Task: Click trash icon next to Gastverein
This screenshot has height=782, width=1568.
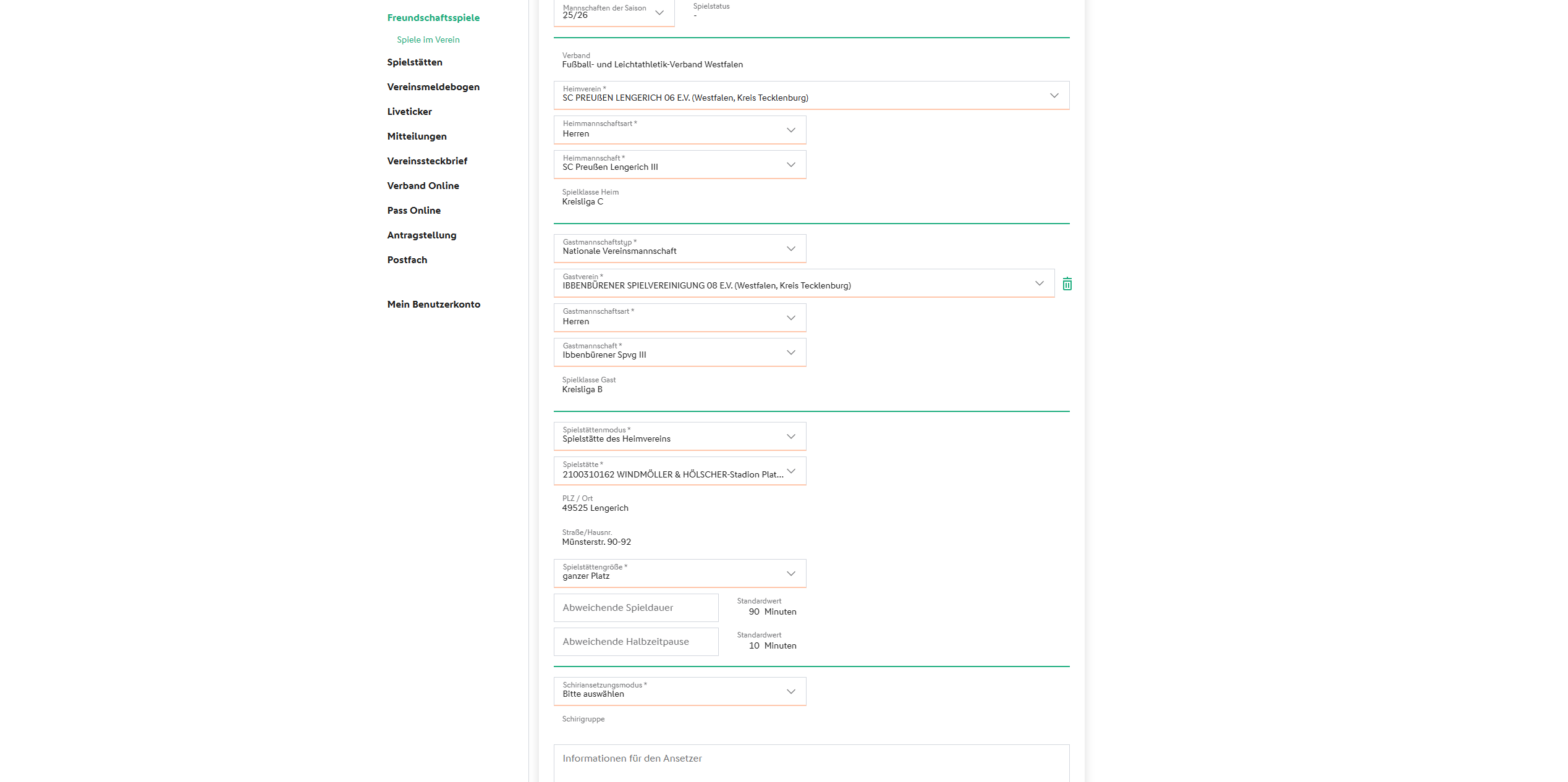Action: [x=1067, y=284]
